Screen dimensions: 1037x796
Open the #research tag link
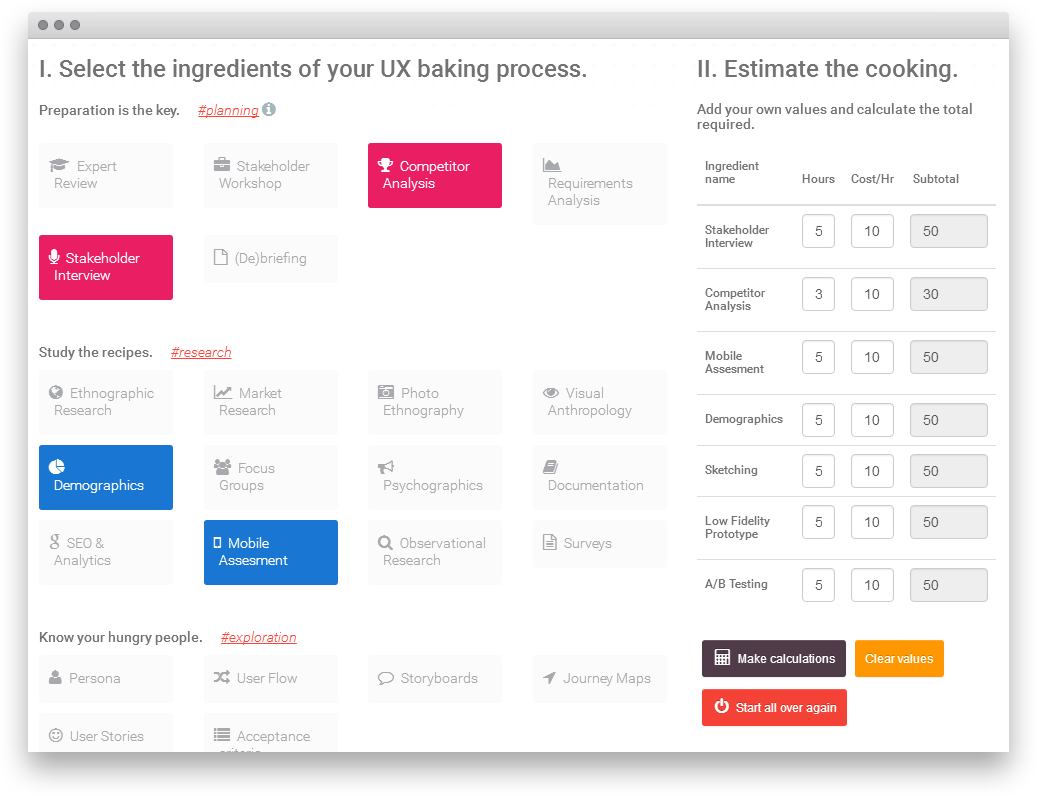tap(201, 353)
